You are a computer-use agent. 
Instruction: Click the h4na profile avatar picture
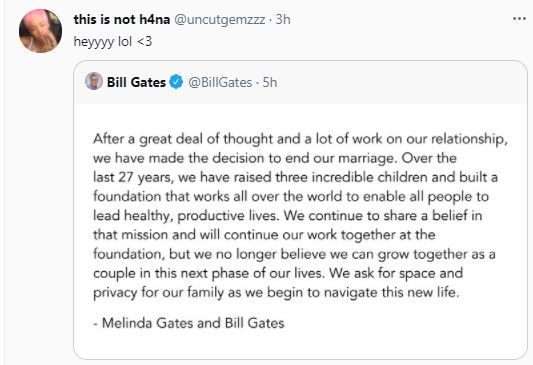pyautogui.click(x=40, y=31)
